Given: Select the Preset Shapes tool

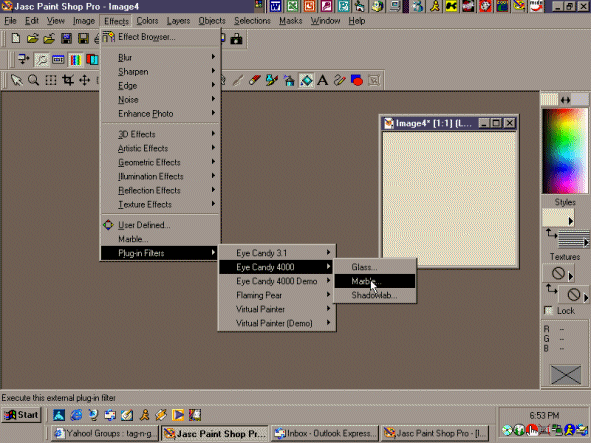Looking at the screenshot, I should (x=357, y=80).
